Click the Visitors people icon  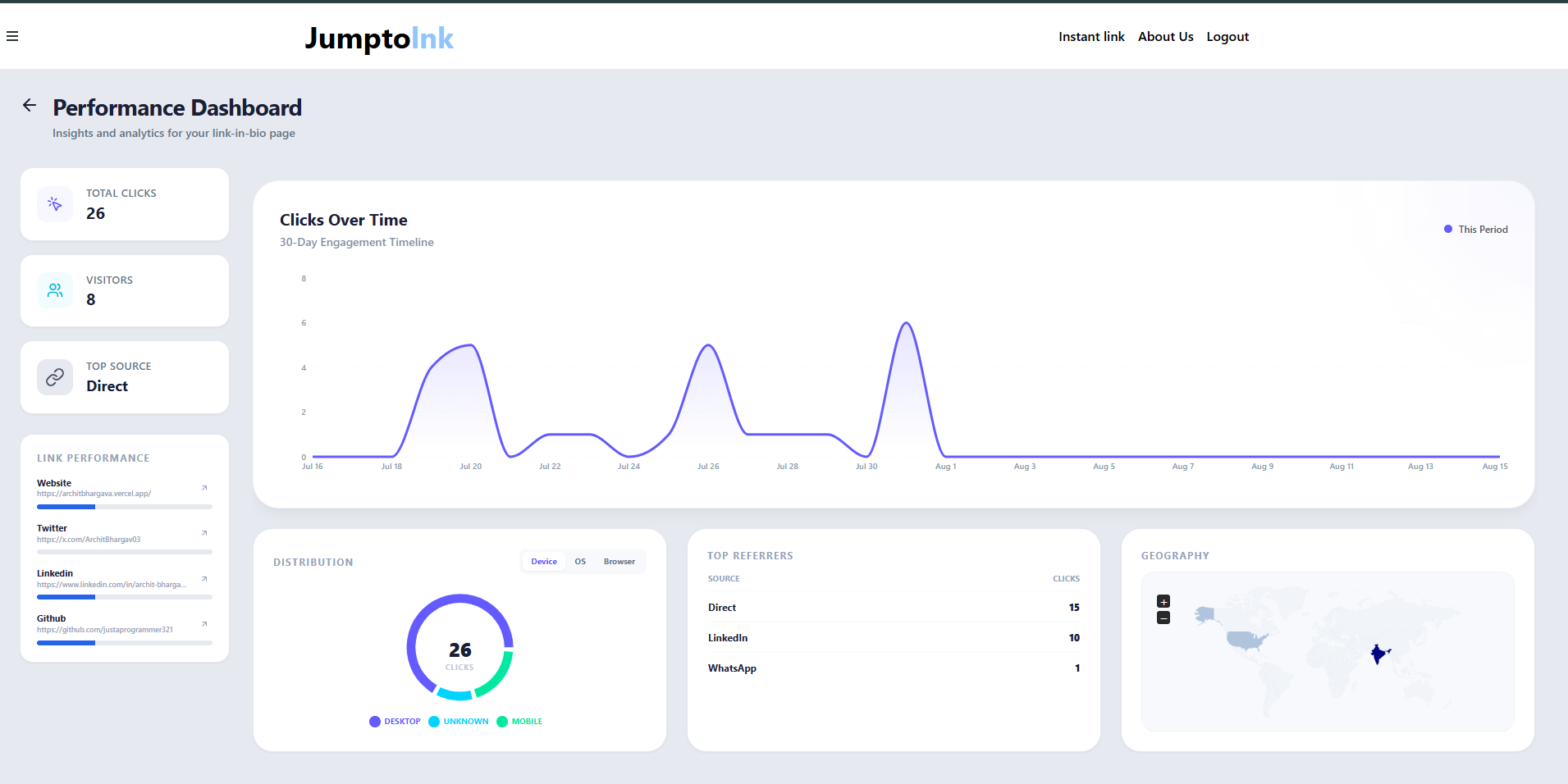pos(55,290)
